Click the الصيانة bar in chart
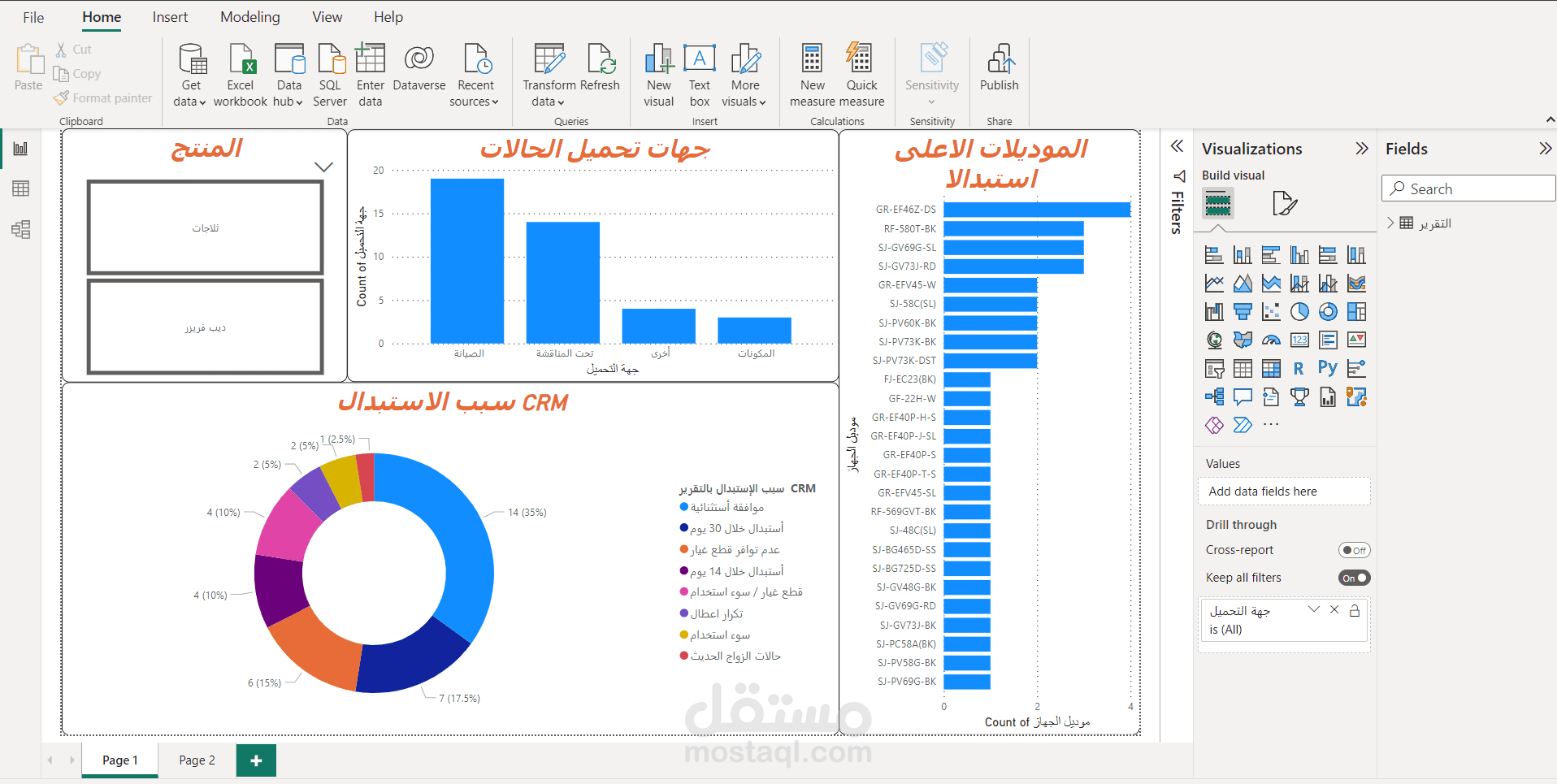The height and width of the screenshot is (784, 1557). tap(467, 261)
